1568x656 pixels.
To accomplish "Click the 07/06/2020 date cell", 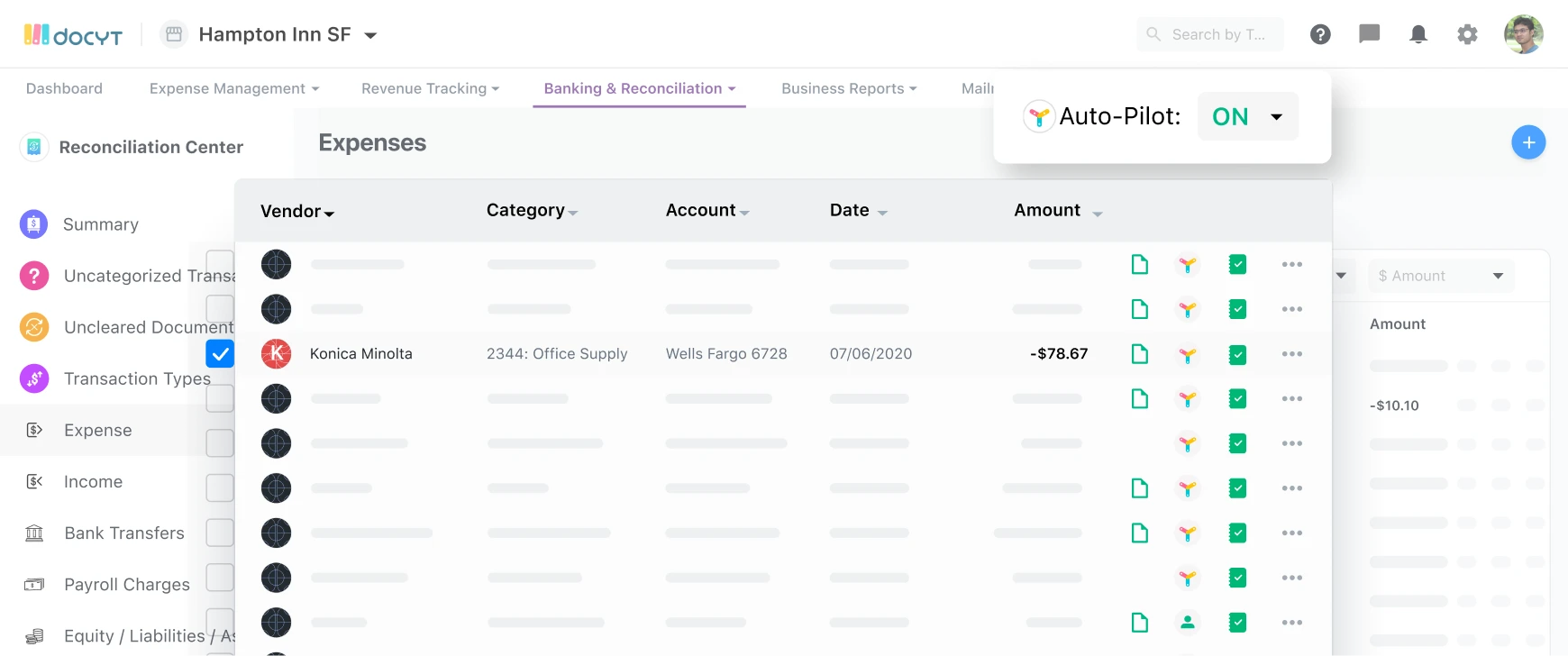I will (871, 353).
